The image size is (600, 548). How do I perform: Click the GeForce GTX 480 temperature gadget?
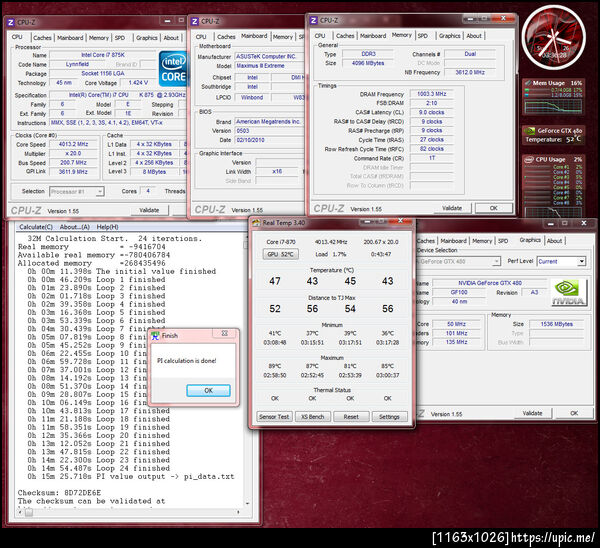point(553,135)
